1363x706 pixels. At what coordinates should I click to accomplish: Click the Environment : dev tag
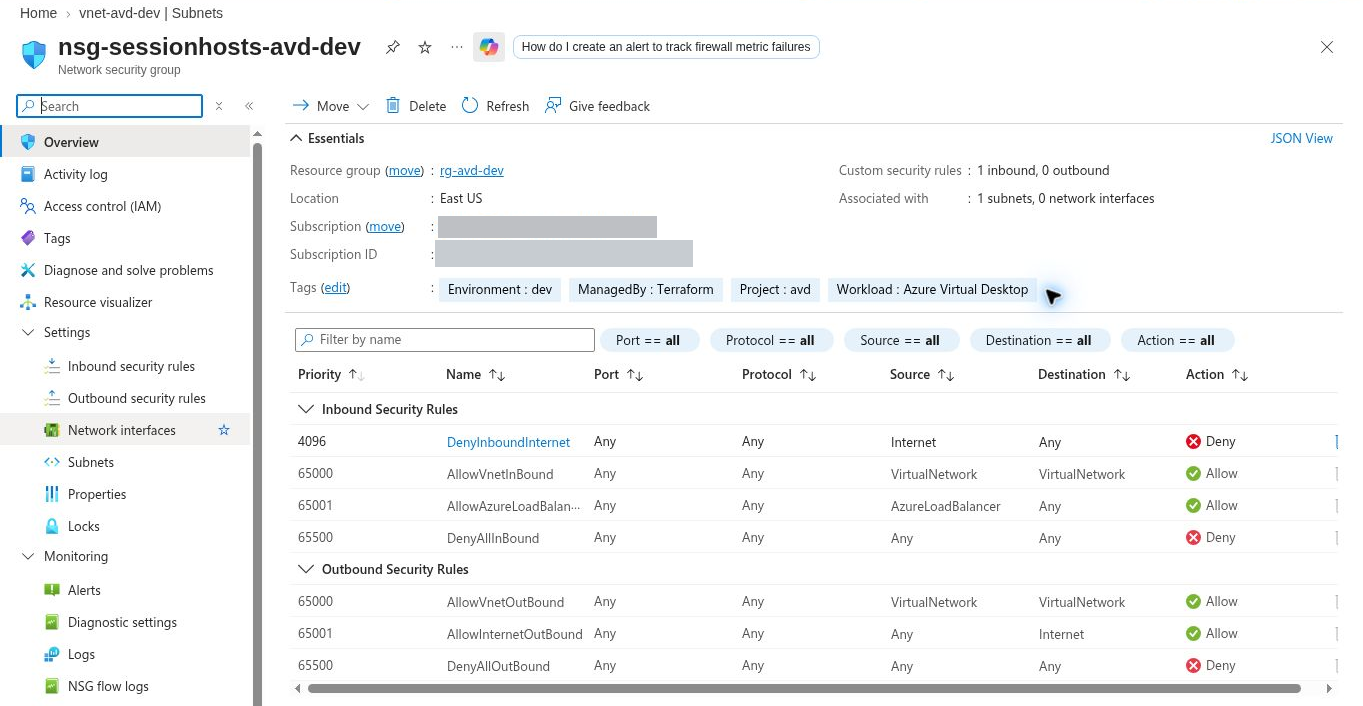point(500,289)
